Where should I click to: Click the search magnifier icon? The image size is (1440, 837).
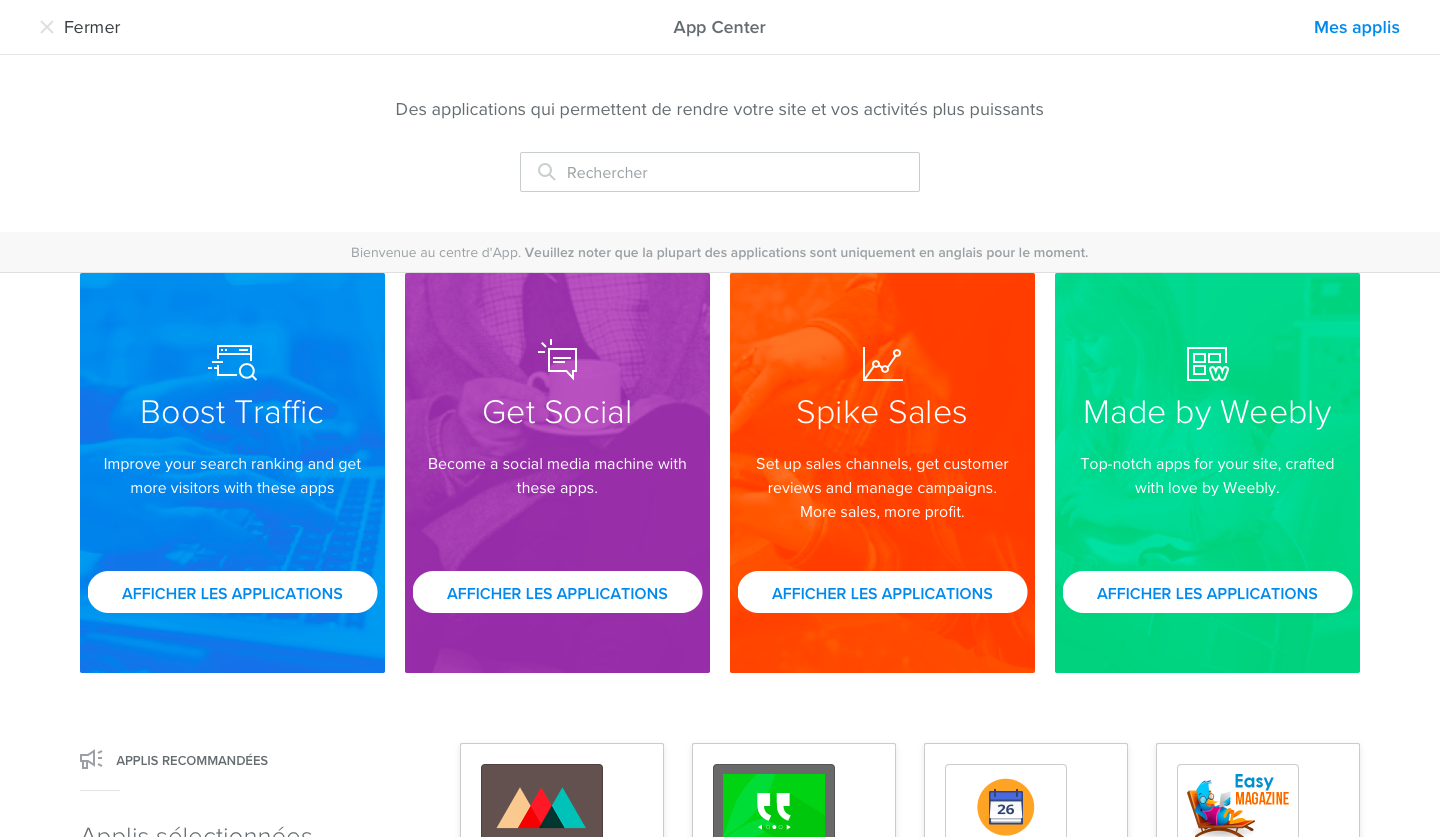[547, 172]
